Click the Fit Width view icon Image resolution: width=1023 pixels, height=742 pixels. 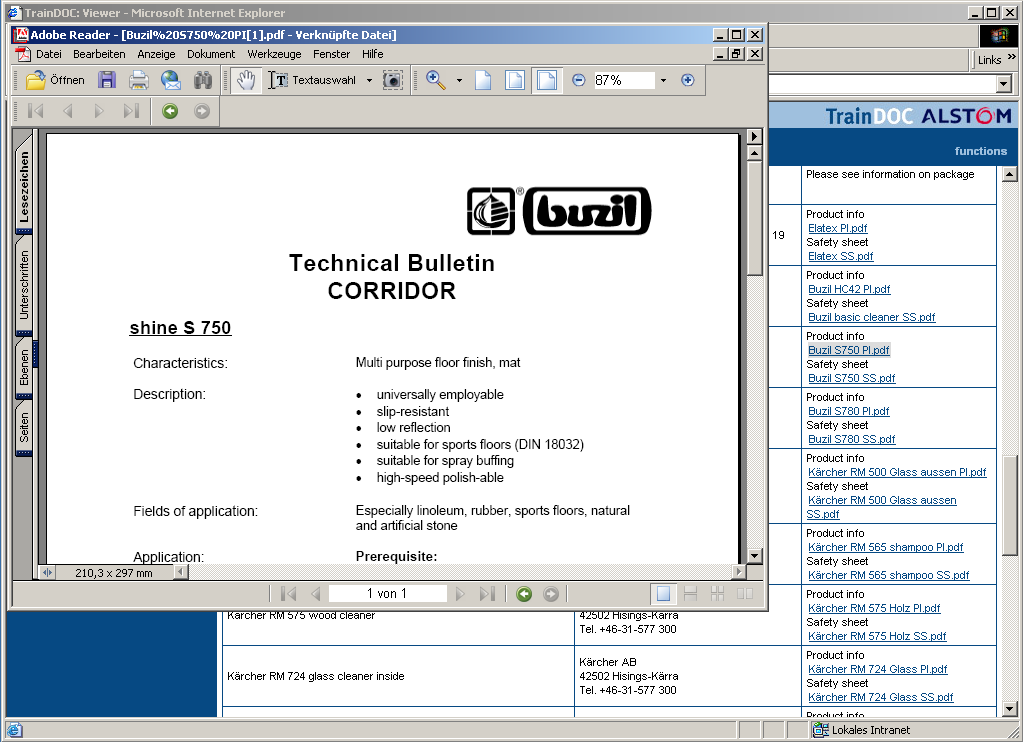tap(547, 80)
